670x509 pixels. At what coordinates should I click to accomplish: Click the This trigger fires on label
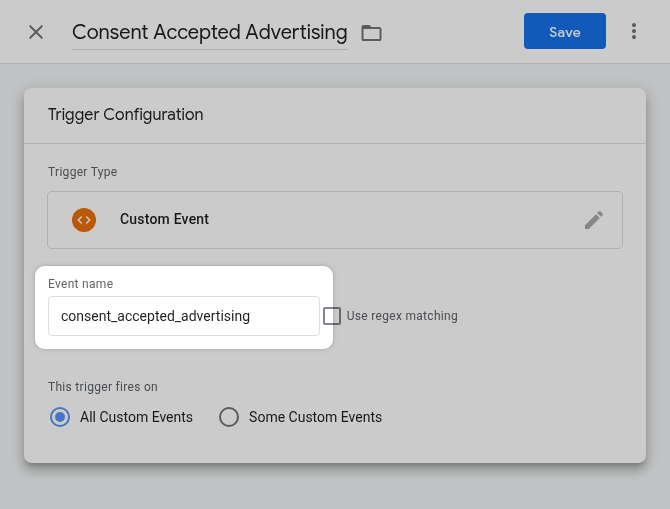pos(103,387)
